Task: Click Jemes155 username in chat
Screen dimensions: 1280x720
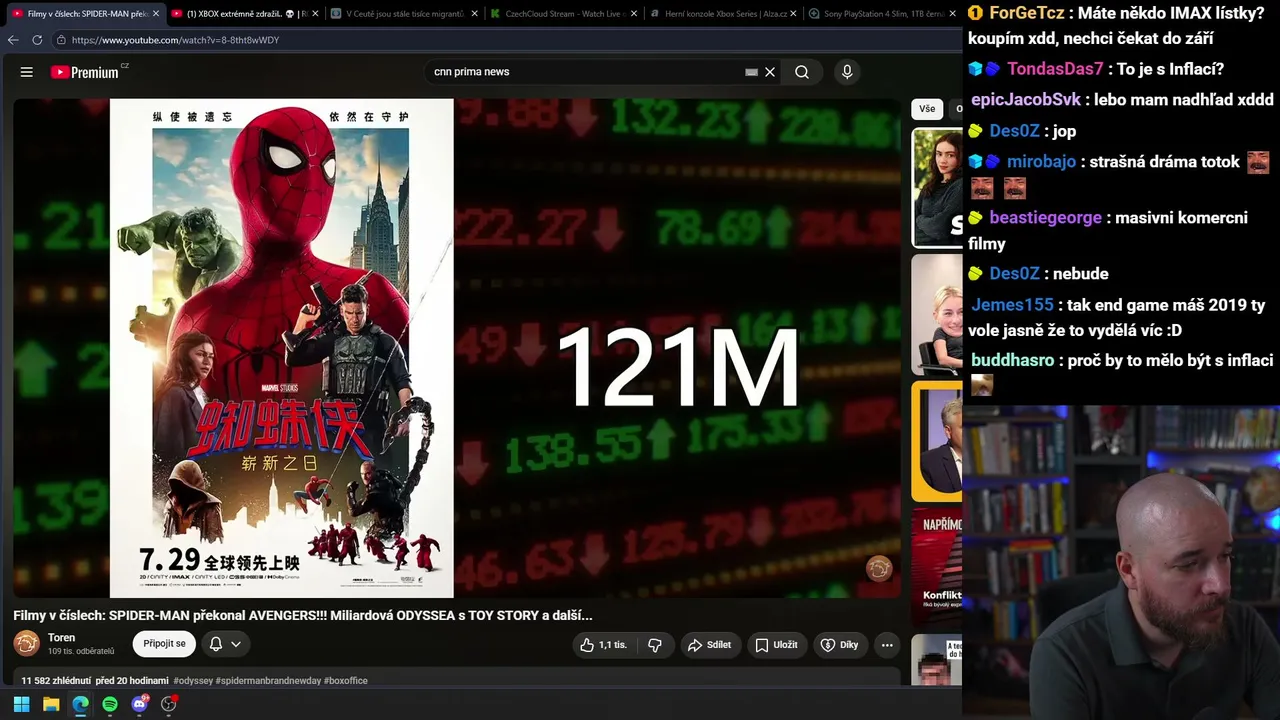Action: (x=1012, y=305)
